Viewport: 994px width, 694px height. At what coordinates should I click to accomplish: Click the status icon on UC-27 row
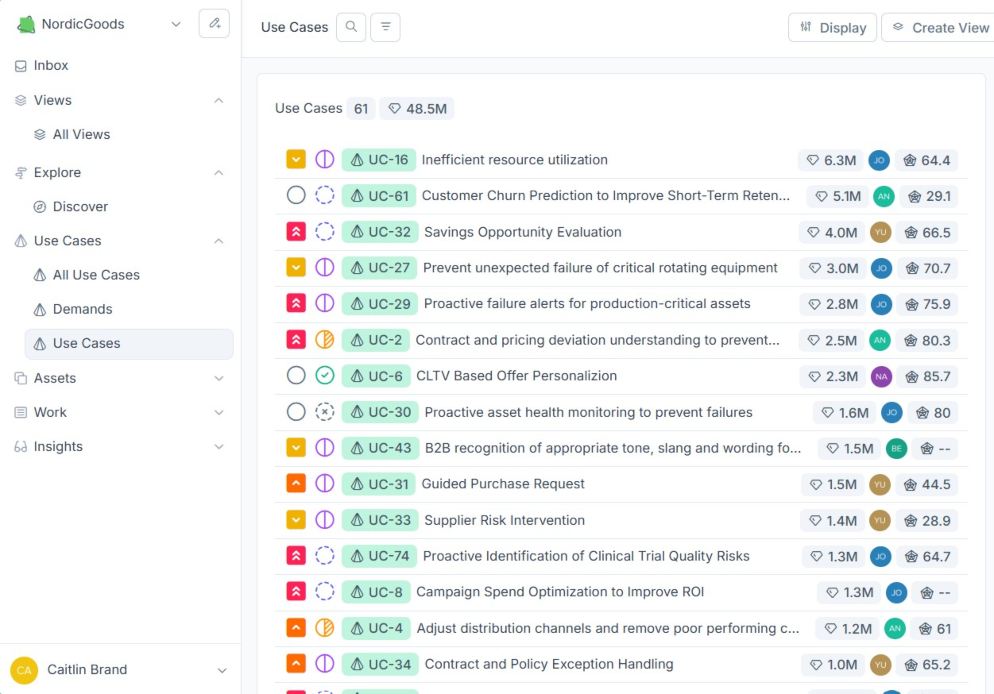coord(325,267)
